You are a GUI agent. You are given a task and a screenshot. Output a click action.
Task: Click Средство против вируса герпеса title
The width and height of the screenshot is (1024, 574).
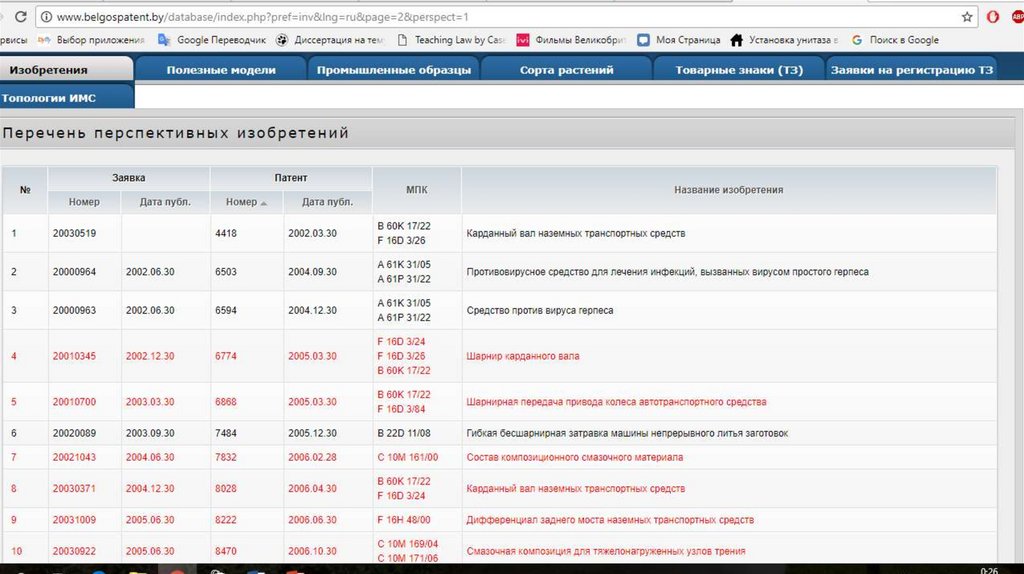pos(539,310)
